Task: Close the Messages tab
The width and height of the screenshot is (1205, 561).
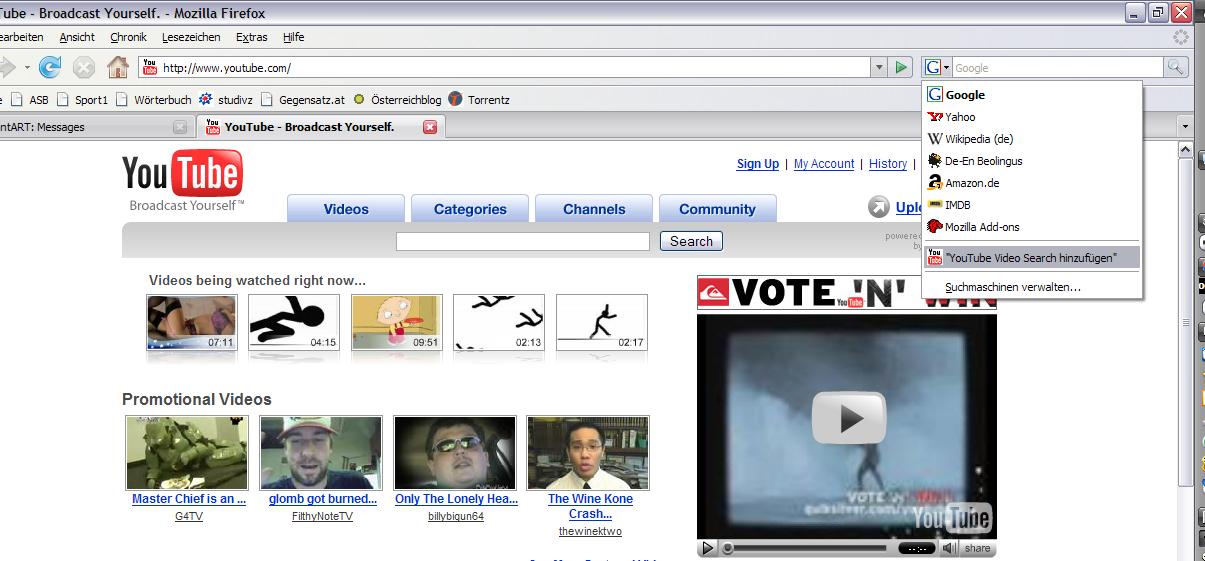Action: [180, 127]
